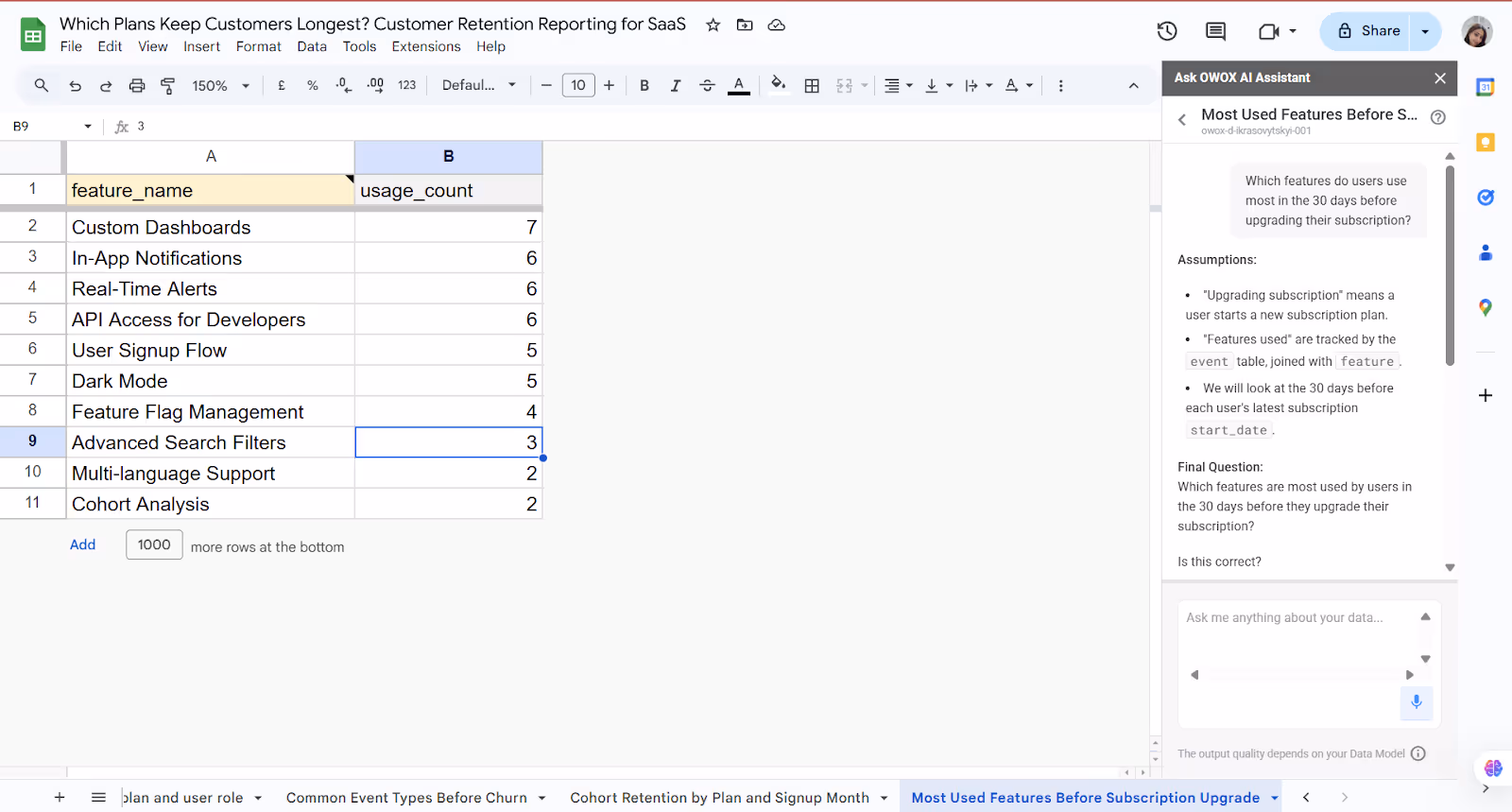Image resolution: width=1512 pixels, height=812 pixels.
Task: Open Google Calendar side panel
Action: (1486, 87)
